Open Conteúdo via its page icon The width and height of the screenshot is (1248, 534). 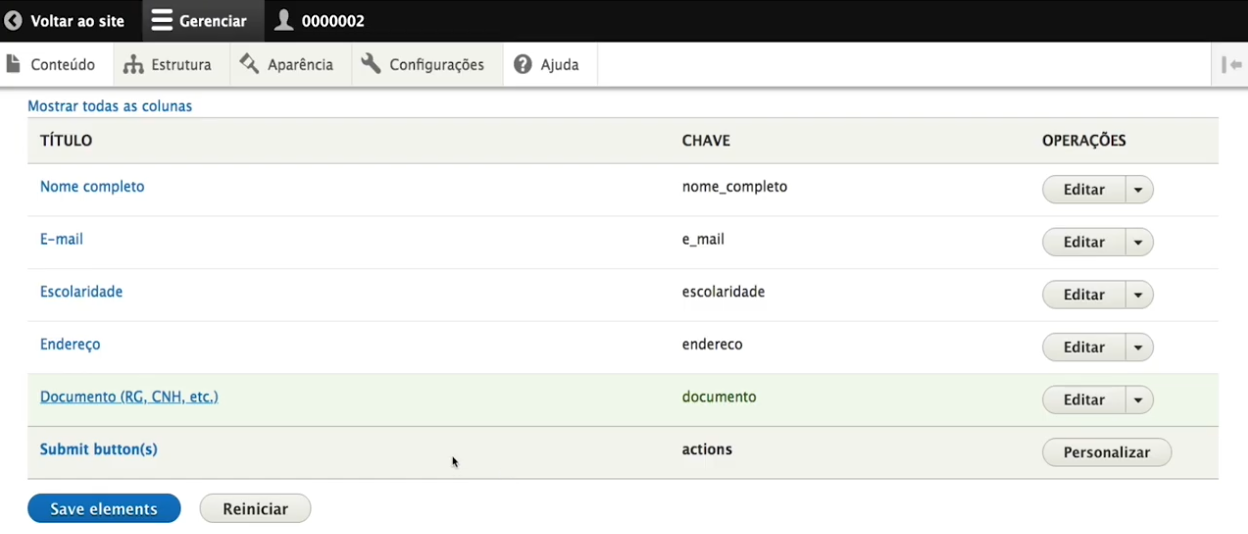13,64
